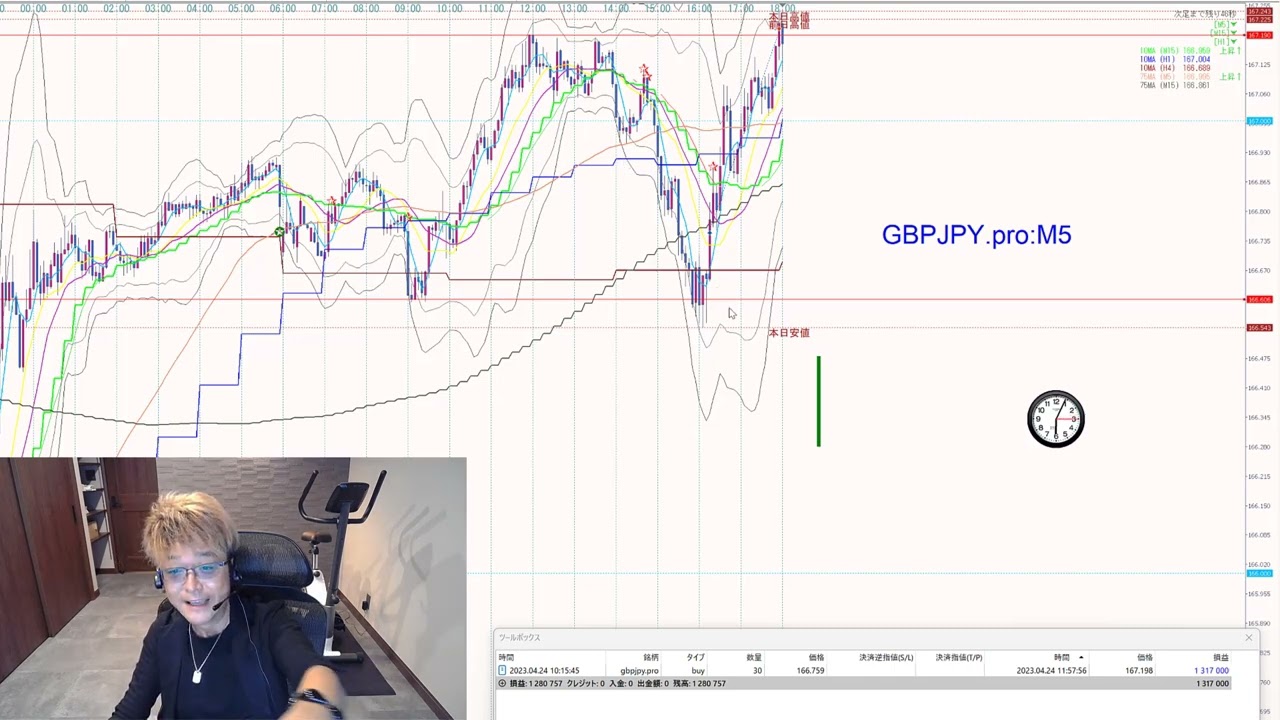This screenshot has height=720, width=1280.
Task: Sort trades by the 時間 column with arrow
Action: (x=1065, y=657)
